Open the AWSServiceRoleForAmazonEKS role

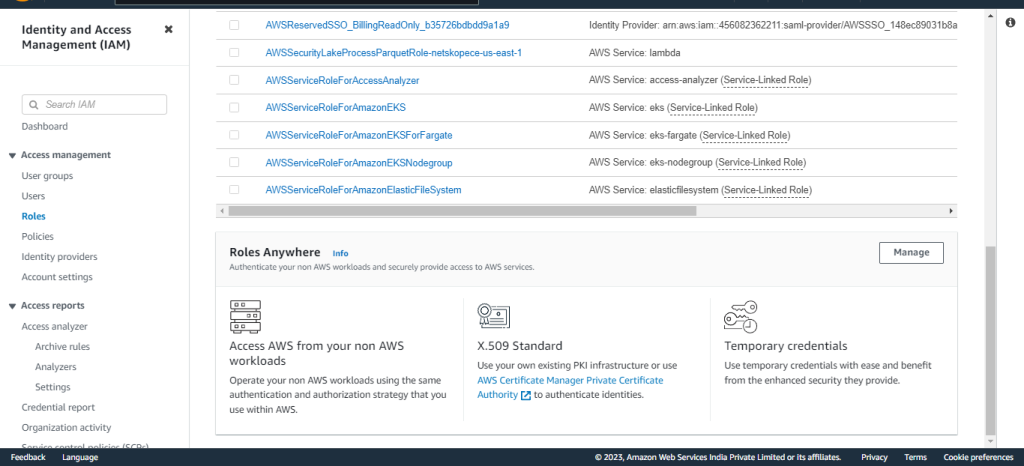(x=336, y=108)
